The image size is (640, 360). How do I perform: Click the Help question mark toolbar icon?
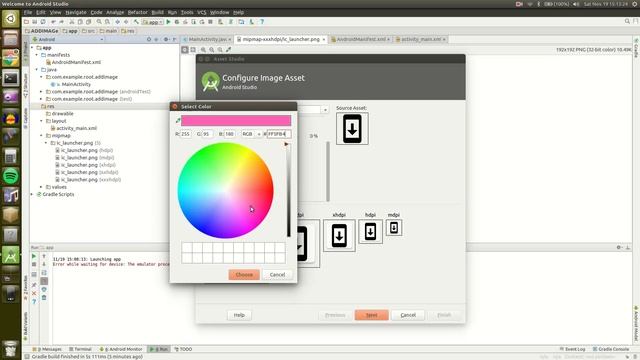click(x=262, y=22)
